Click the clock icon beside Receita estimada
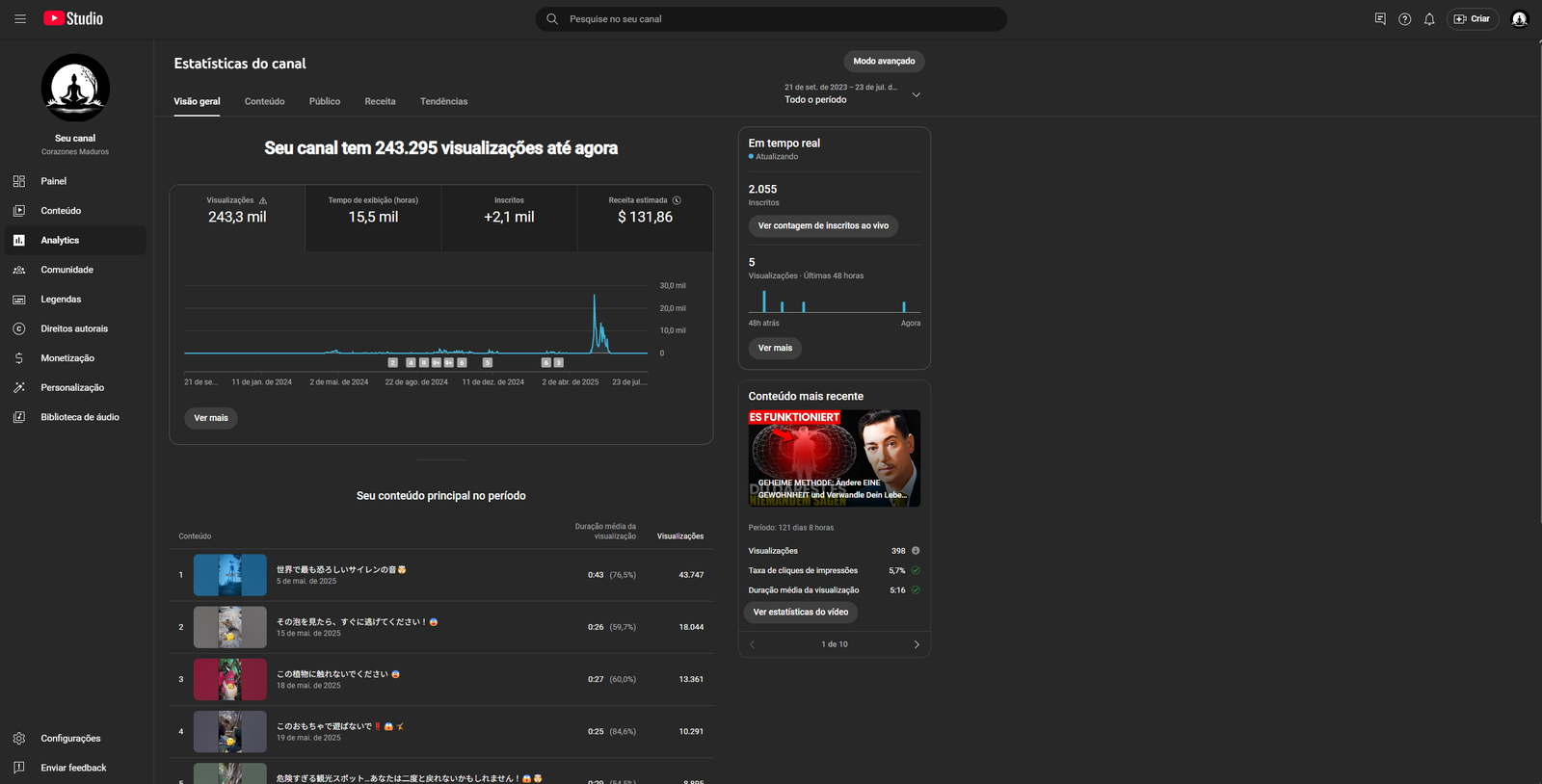This screenshot has width=1542, height=784. pyautogui.click(x=677, y=200)
